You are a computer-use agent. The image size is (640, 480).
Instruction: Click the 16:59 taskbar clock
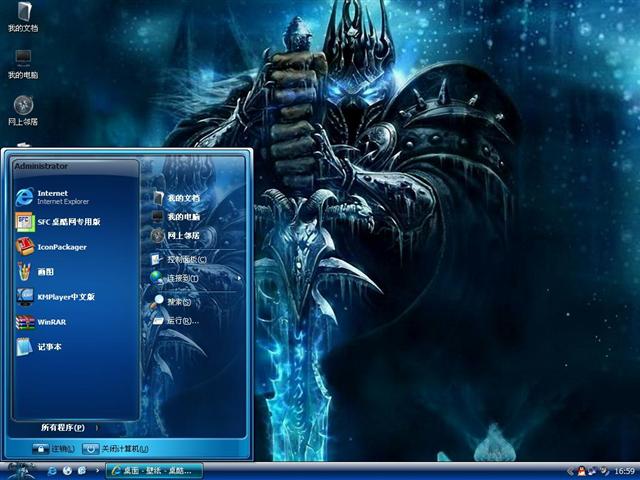point(624,471)
